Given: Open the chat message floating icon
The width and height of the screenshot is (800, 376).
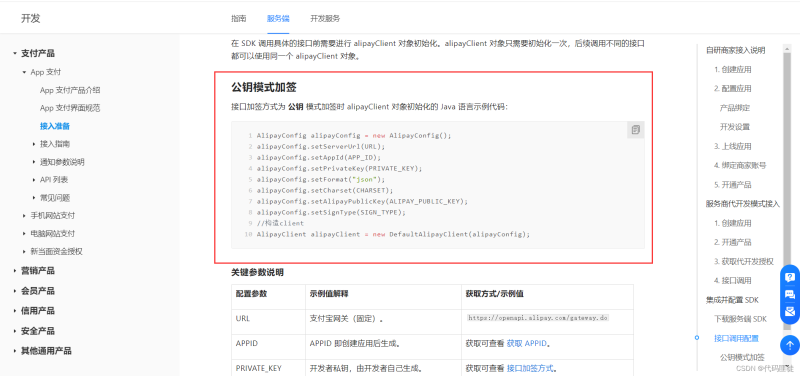Looking at the screenshot, I should pyautogui.click(x=790, y=294).
